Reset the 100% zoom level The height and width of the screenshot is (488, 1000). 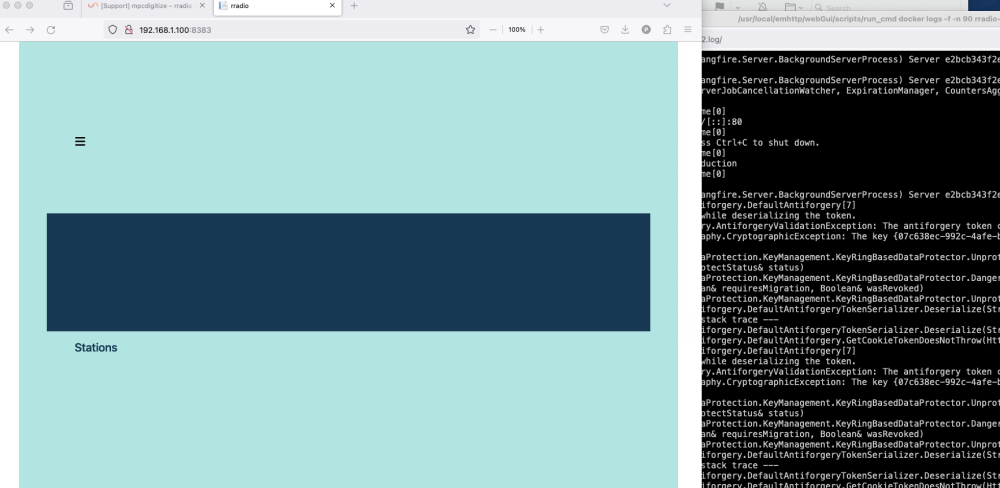tap(517, 29)
